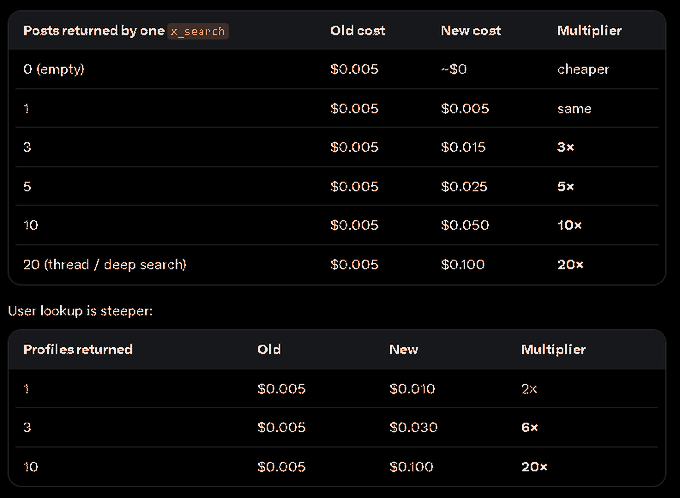The image size is (680, 498).
Task: Click 20× in the profiles table last row
Action: tap(534, 467)
